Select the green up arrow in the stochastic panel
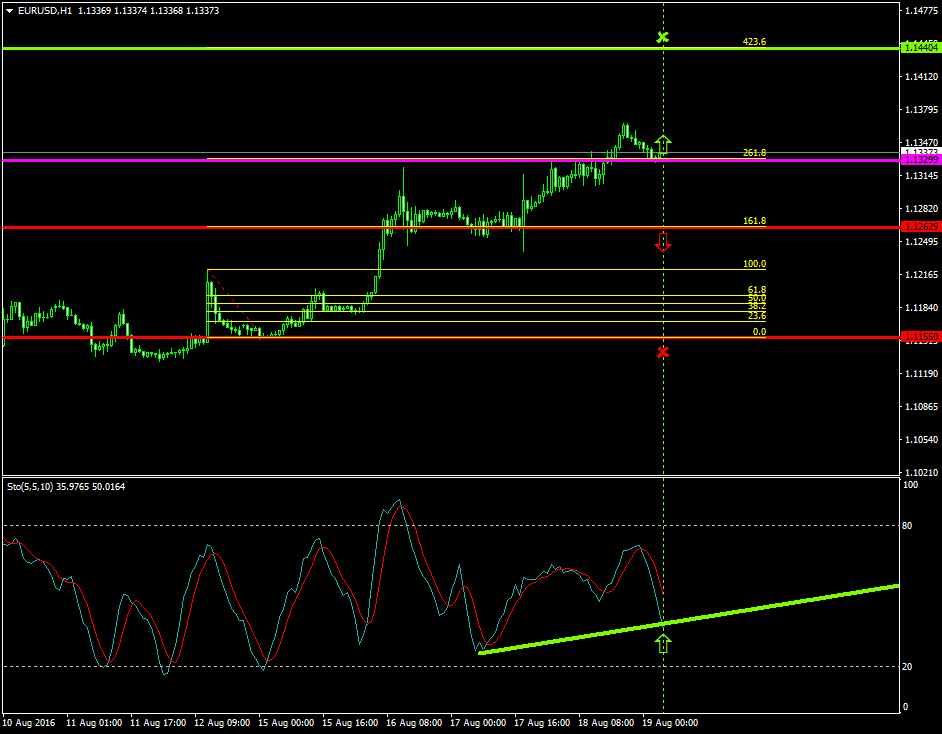Screen dimensions: 942x734 663,644
